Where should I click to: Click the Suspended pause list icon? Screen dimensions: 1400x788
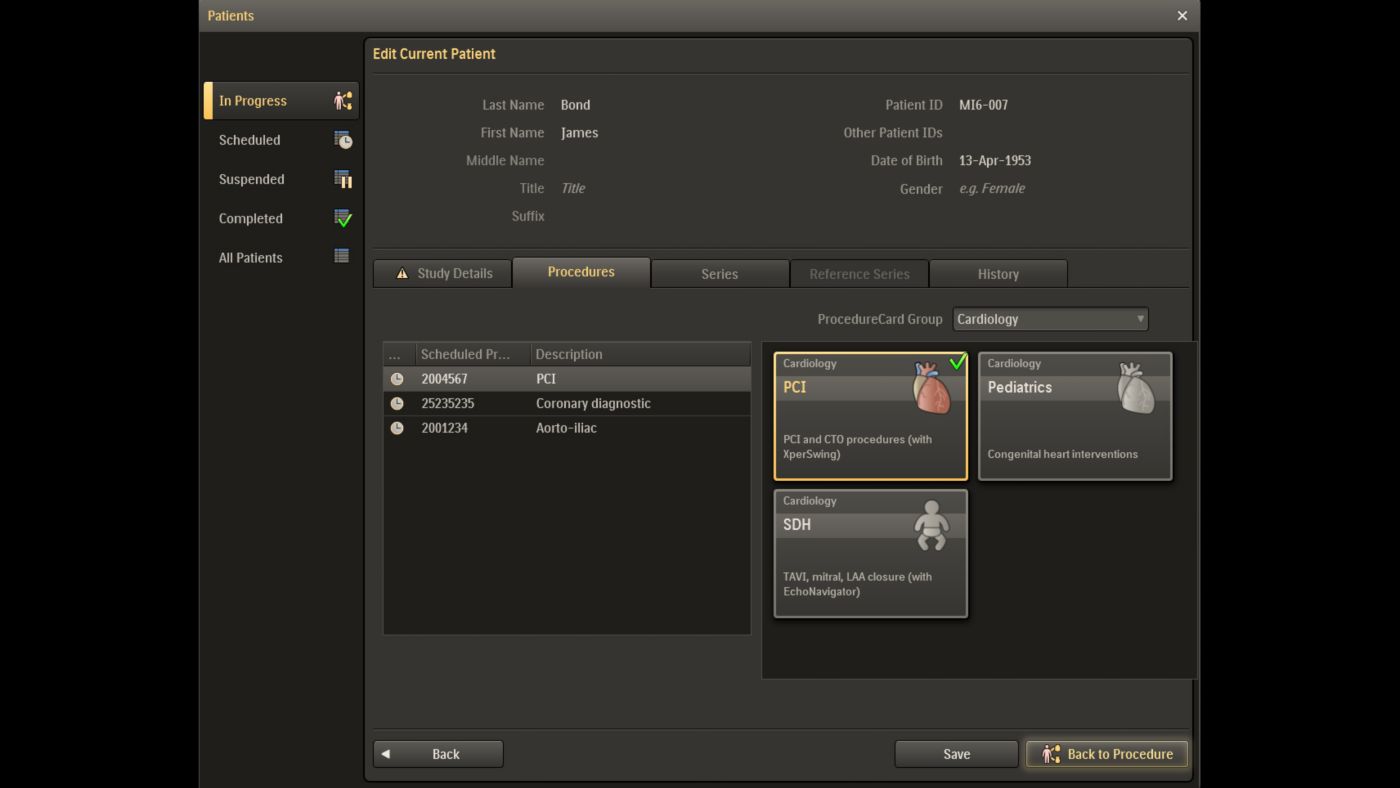click(x=343, y=179)
